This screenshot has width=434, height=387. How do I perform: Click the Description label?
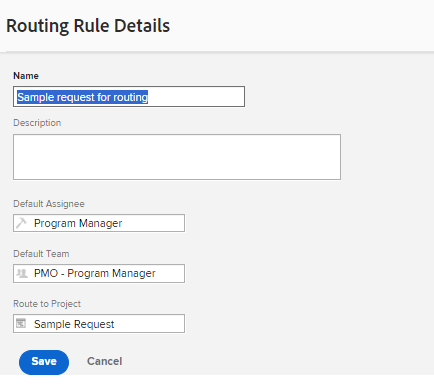(x=37, y=123)
